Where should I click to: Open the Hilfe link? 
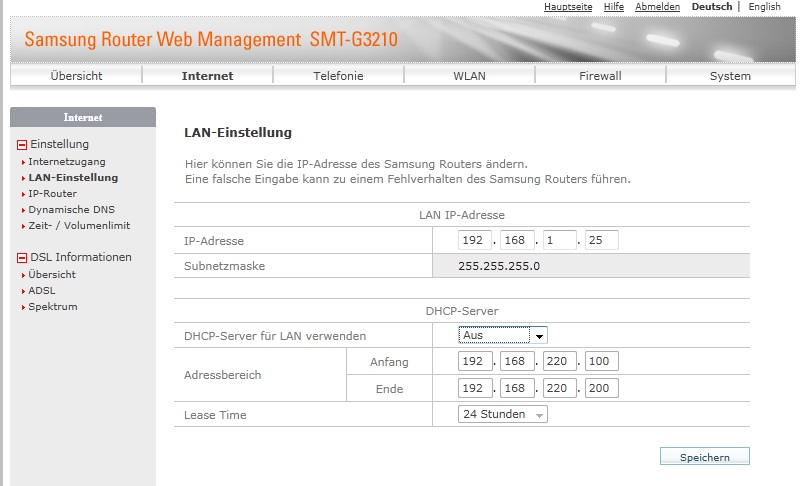coord(614,7)
